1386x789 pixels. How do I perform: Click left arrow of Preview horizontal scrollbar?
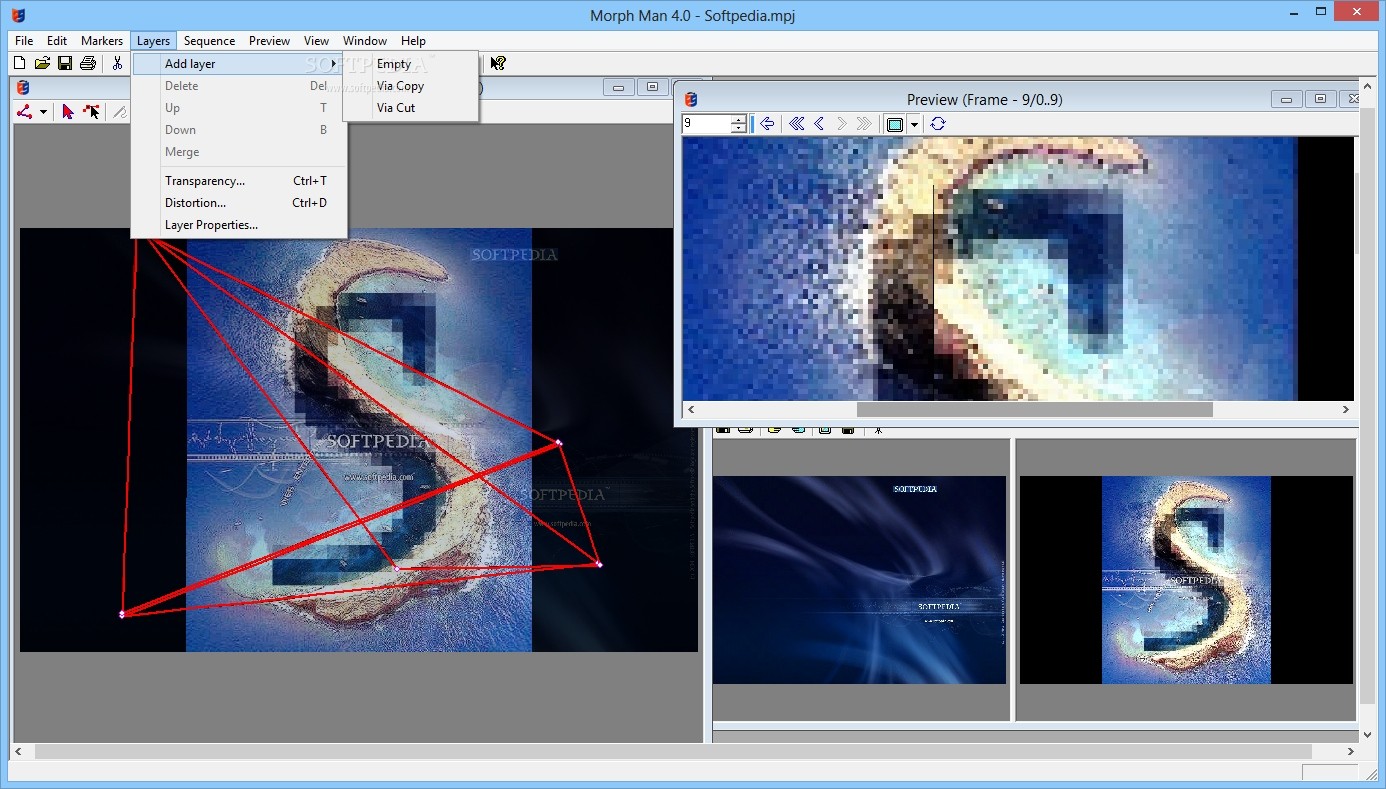tap(690, 410)
